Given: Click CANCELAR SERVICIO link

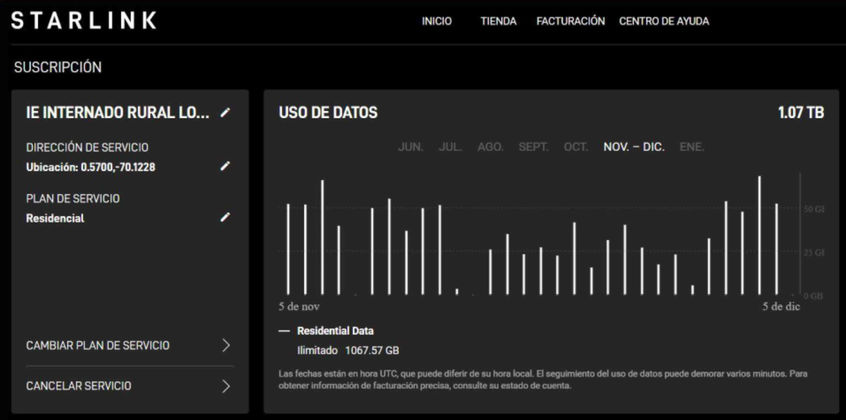Looking at the screenshot, I should pos(79,386).
